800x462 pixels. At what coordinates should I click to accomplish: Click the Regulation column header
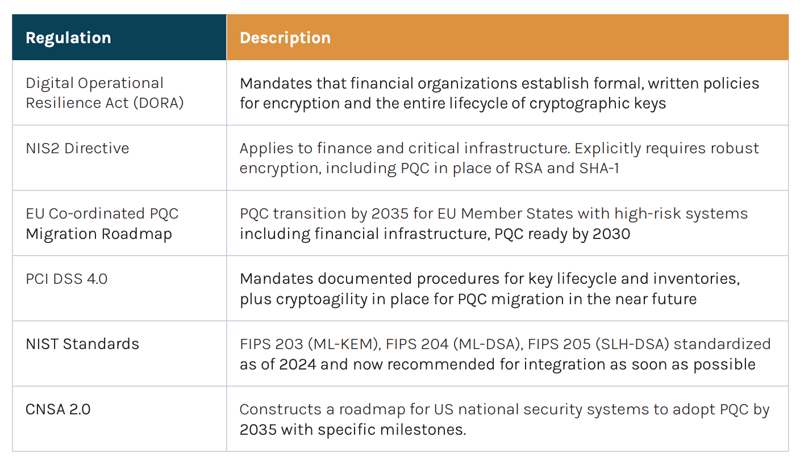pyautogui.click(x=68, y=38)
